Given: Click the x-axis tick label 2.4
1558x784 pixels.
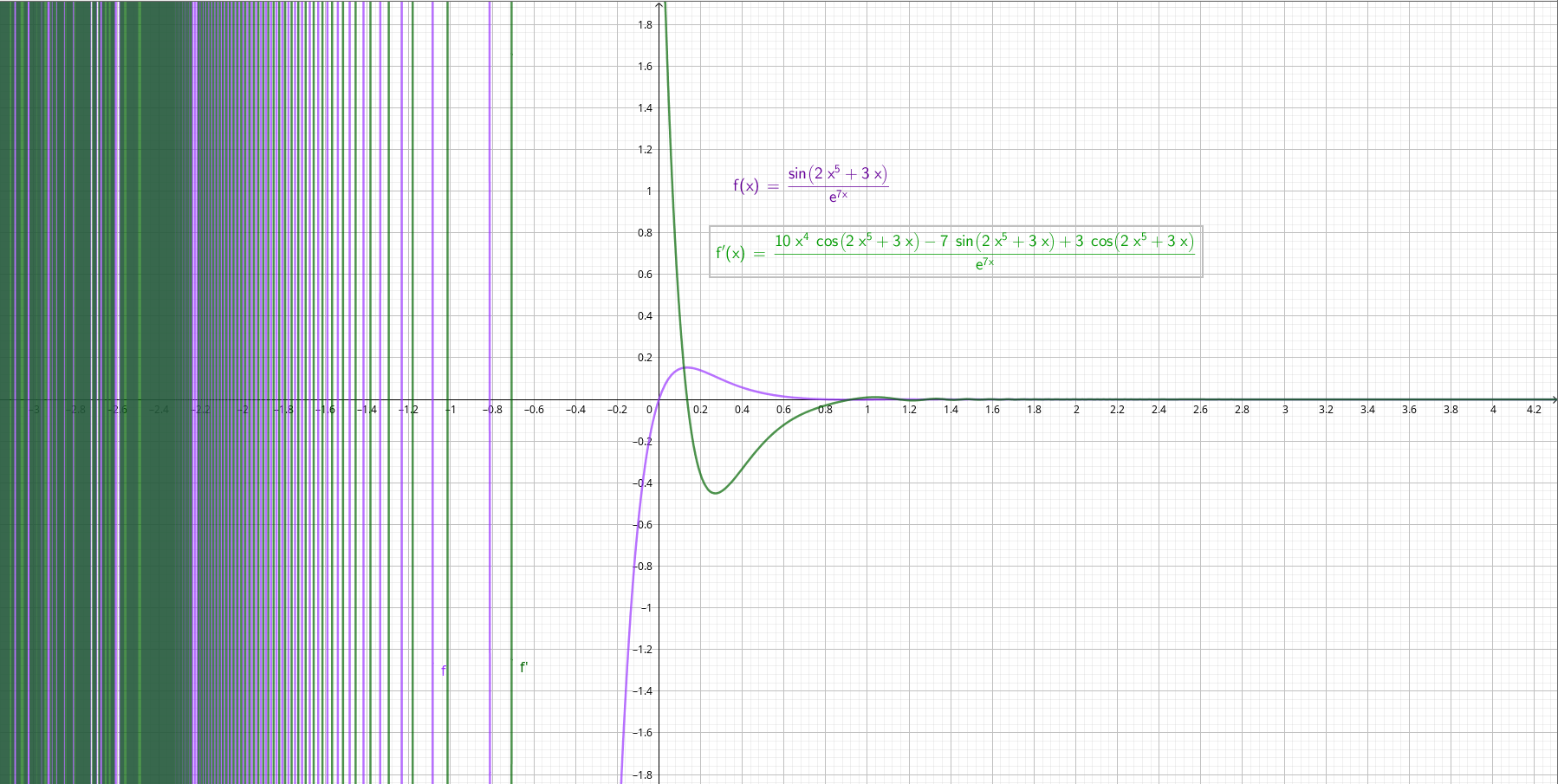Looking at the screenshot, I should (1159, 410).
